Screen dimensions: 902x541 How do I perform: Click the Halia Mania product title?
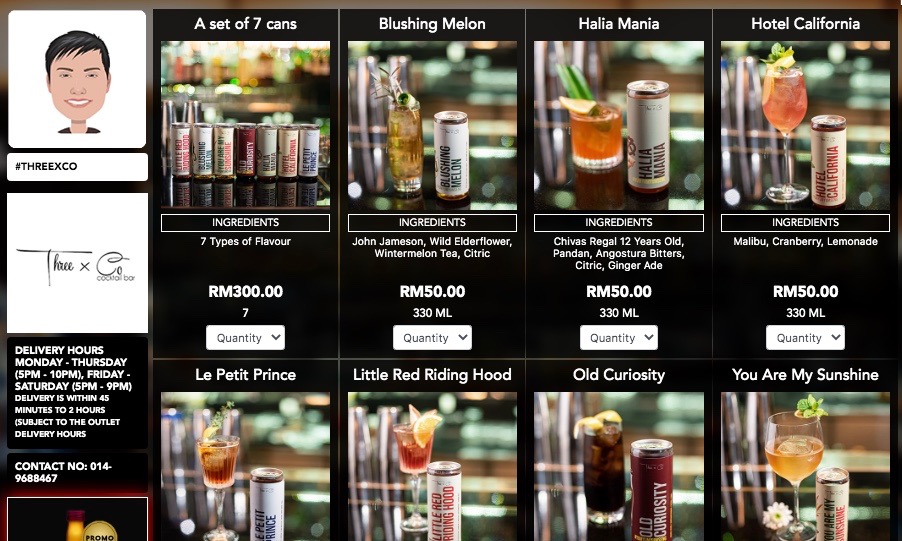click(618, 24)
